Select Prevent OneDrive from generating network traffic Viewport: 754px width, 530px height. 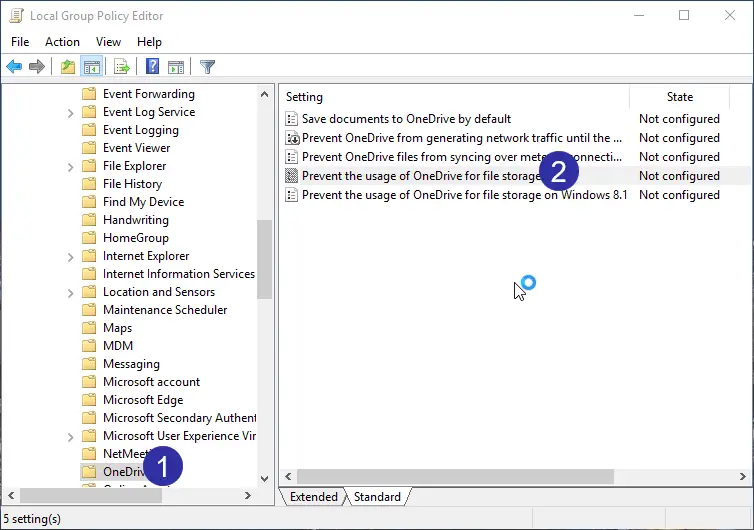click(462, 138)
